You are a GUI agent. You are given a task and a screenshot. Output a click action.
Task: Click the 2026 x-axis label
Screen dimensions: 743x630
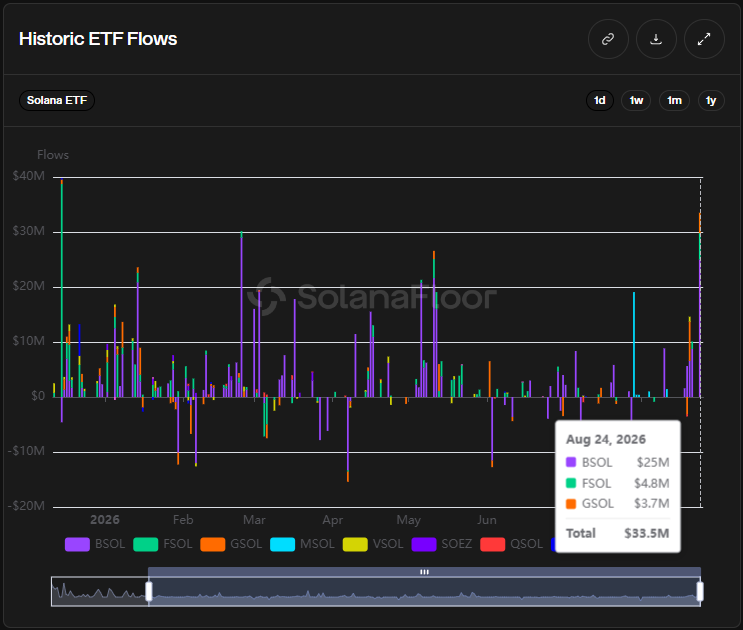pyautogui.click(x=105, y=520)
